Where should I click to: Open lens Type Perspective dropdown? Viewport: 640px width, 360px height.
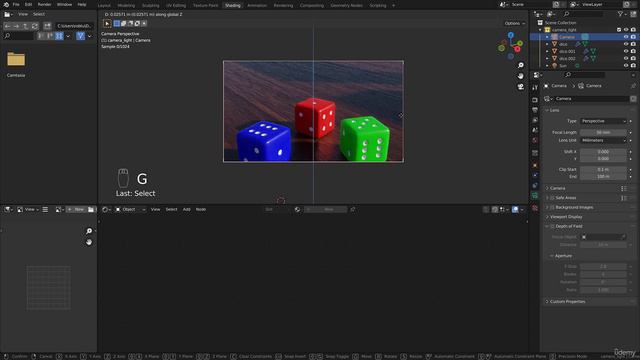pos(603,121)
